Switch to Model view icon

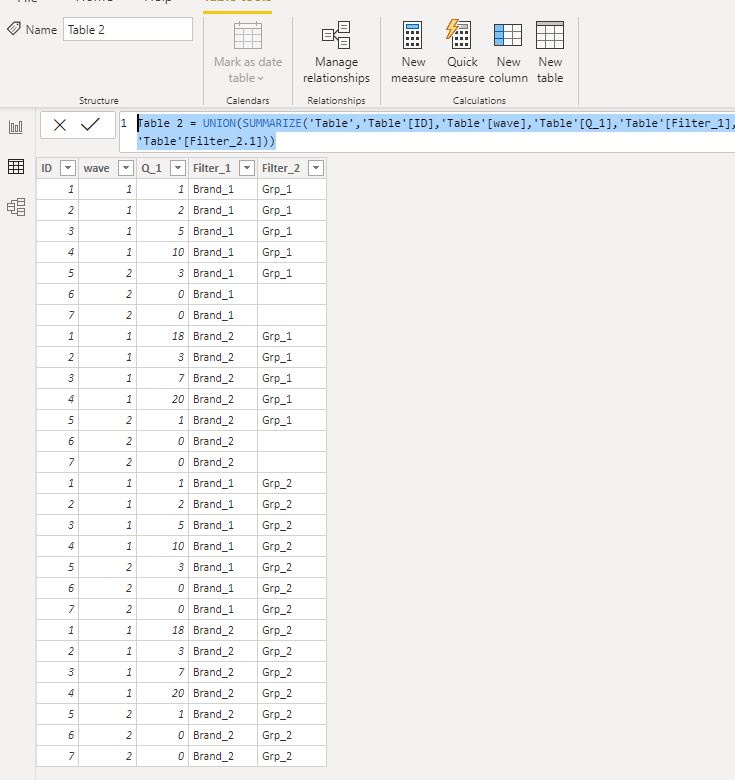(x=16, y=206)
